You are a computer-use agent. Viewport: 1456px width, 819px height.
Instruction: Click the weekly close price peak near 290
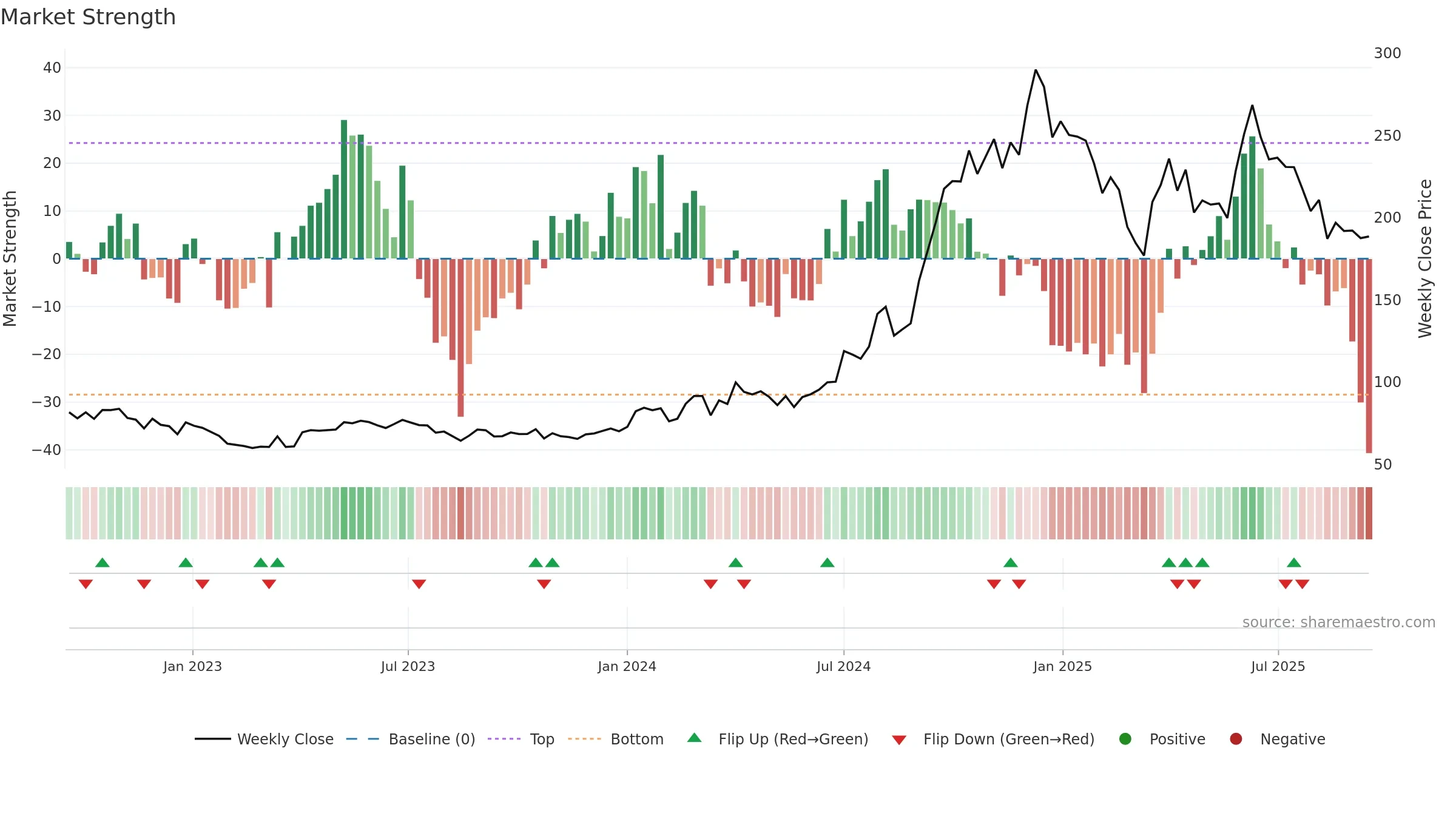pyautogui.click(x=1036, y=70)
